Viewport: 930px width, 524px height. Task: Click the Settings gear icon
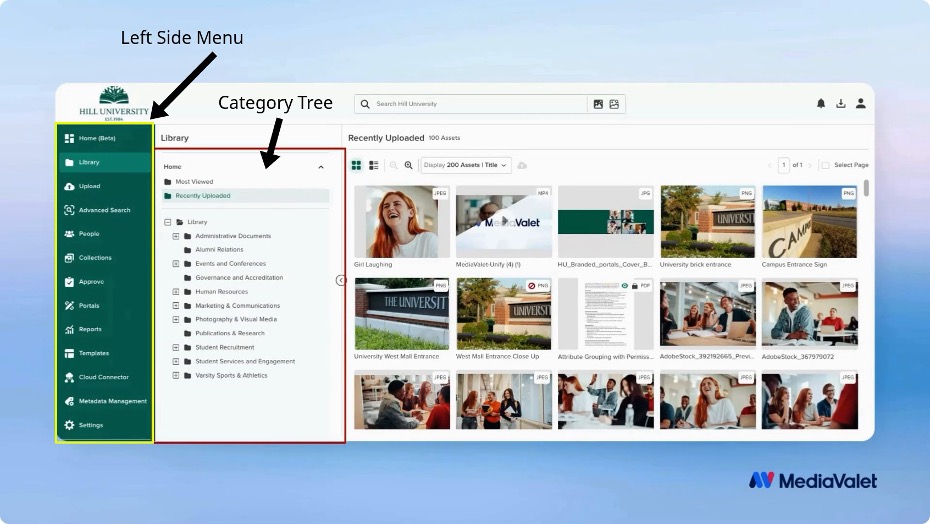(69, 425)
